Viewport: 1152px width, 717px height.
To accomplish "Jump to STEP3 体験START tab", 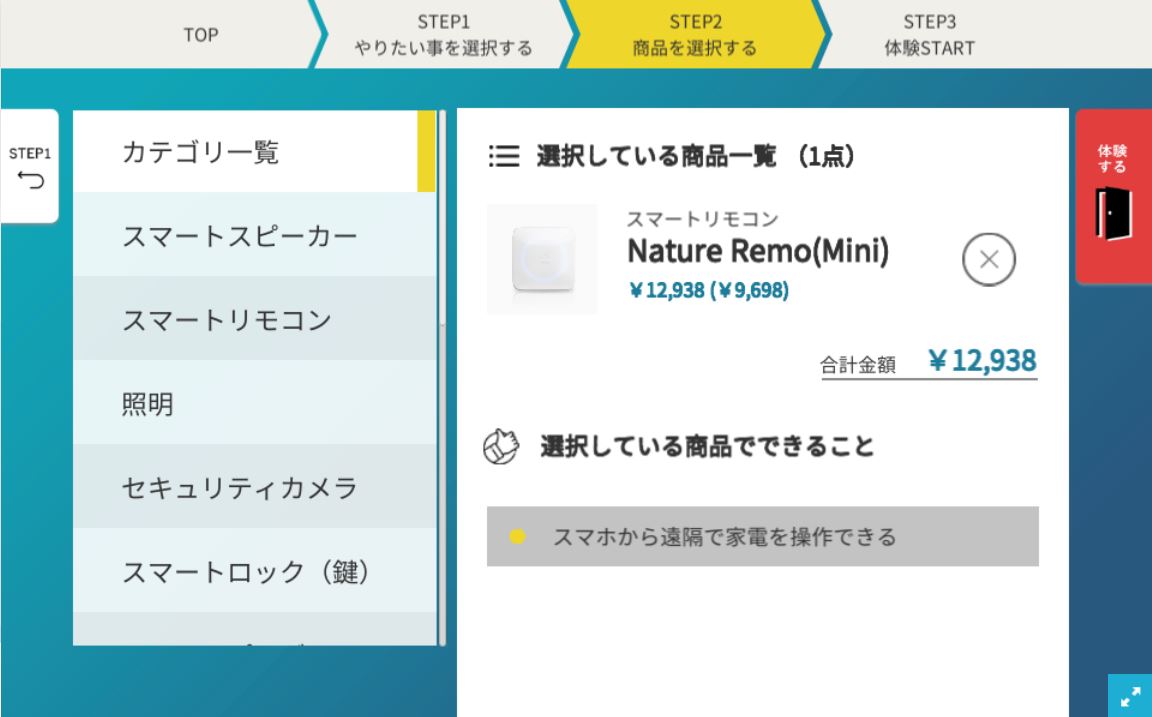I will click(929, 35).
